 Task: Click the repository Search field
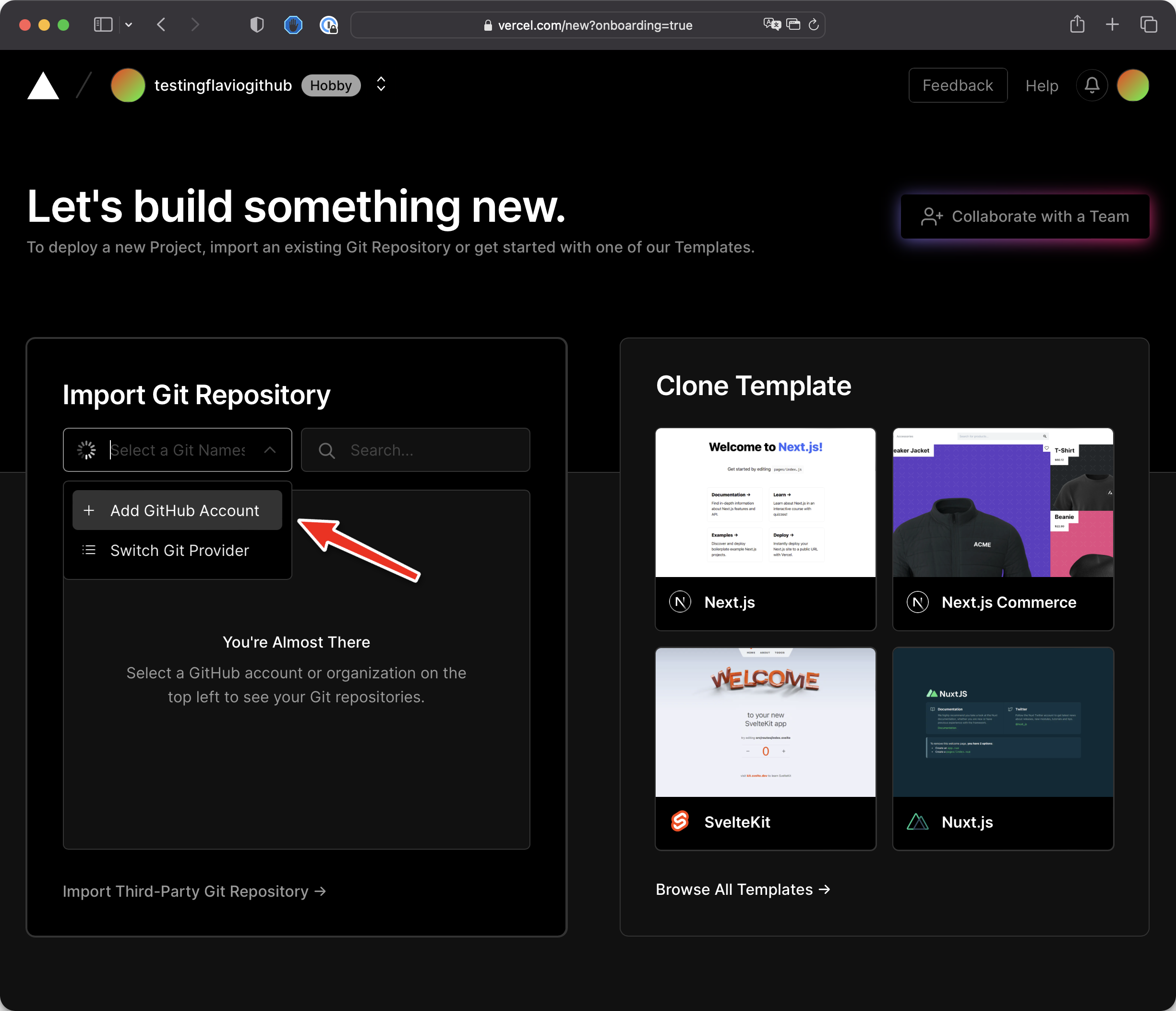tap(432, 450)
